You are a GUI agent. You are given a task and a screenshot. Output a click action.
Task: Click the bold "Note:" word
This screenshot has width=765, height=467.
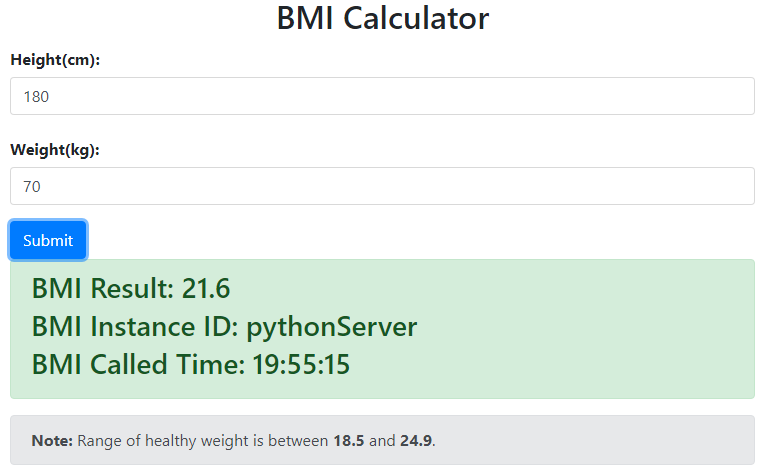pyautogui.click(x=52, y=441)
